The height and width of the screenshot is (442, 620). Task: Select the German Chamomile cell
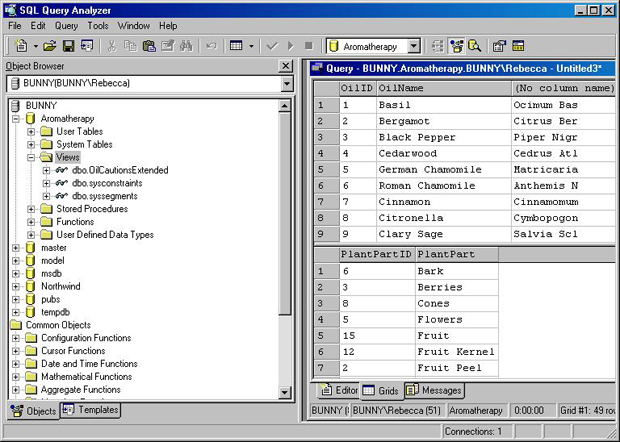[x=444, y=170]
